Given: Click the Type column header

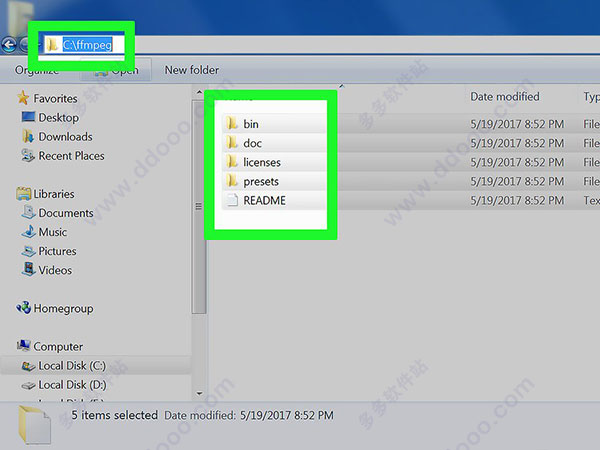Looking at the screenshot, I should 591,96.
